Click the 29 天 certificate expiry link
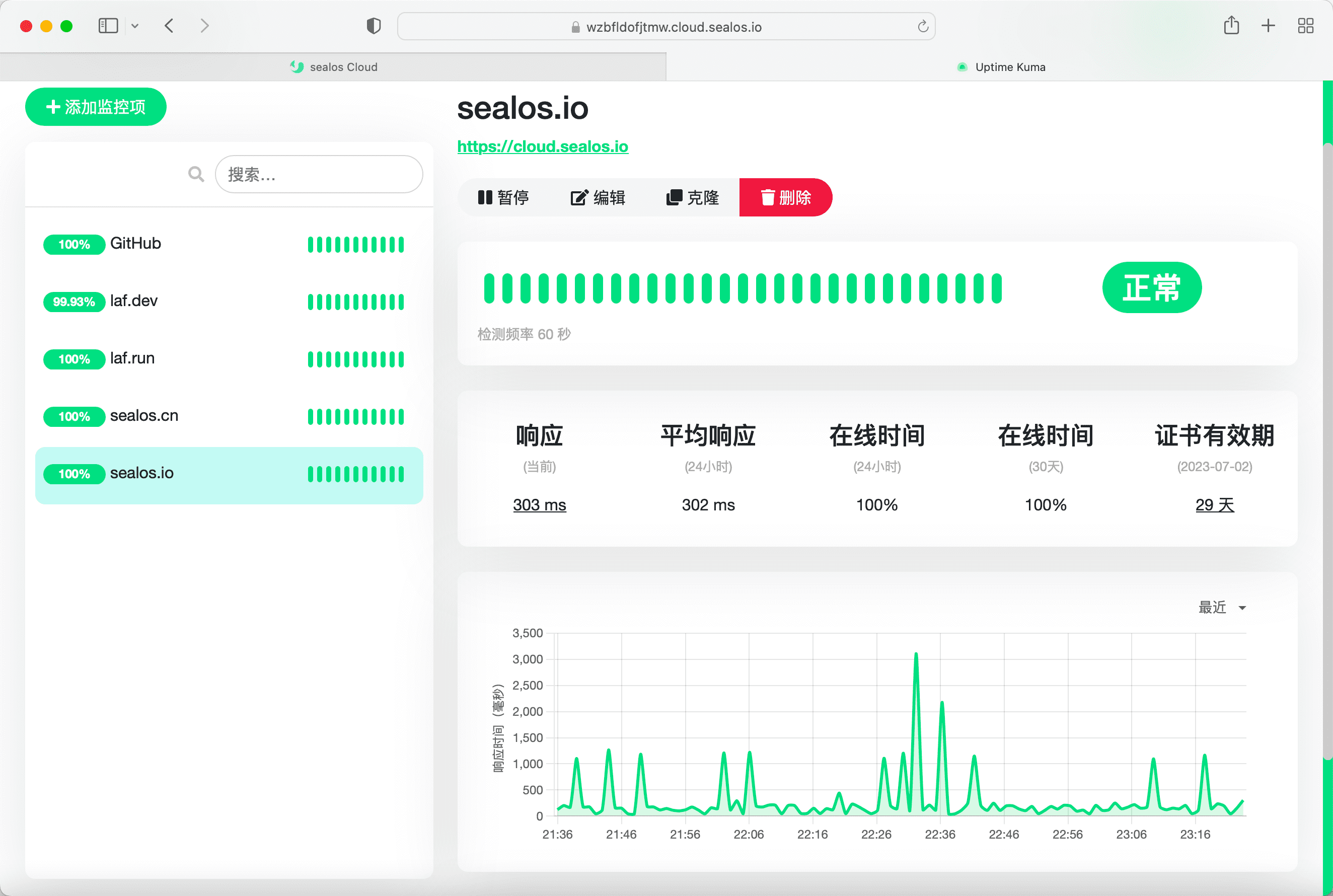1333x896 pixels. (x=1215, y=505)
